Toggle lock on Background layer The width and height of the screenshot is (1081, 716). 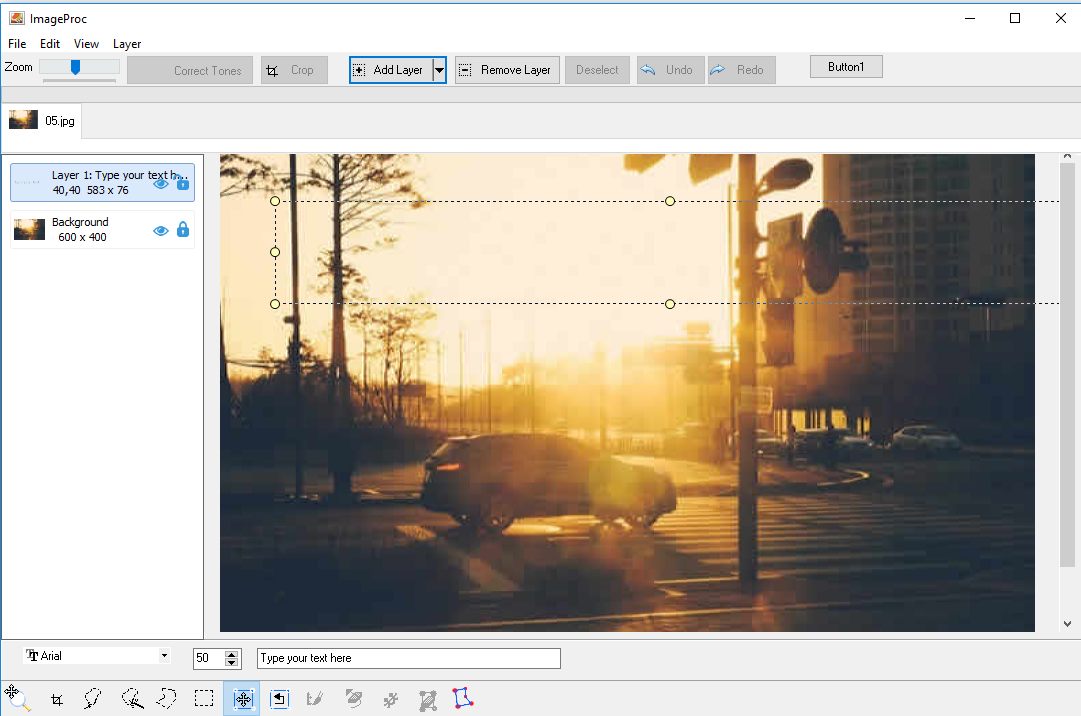182,229
